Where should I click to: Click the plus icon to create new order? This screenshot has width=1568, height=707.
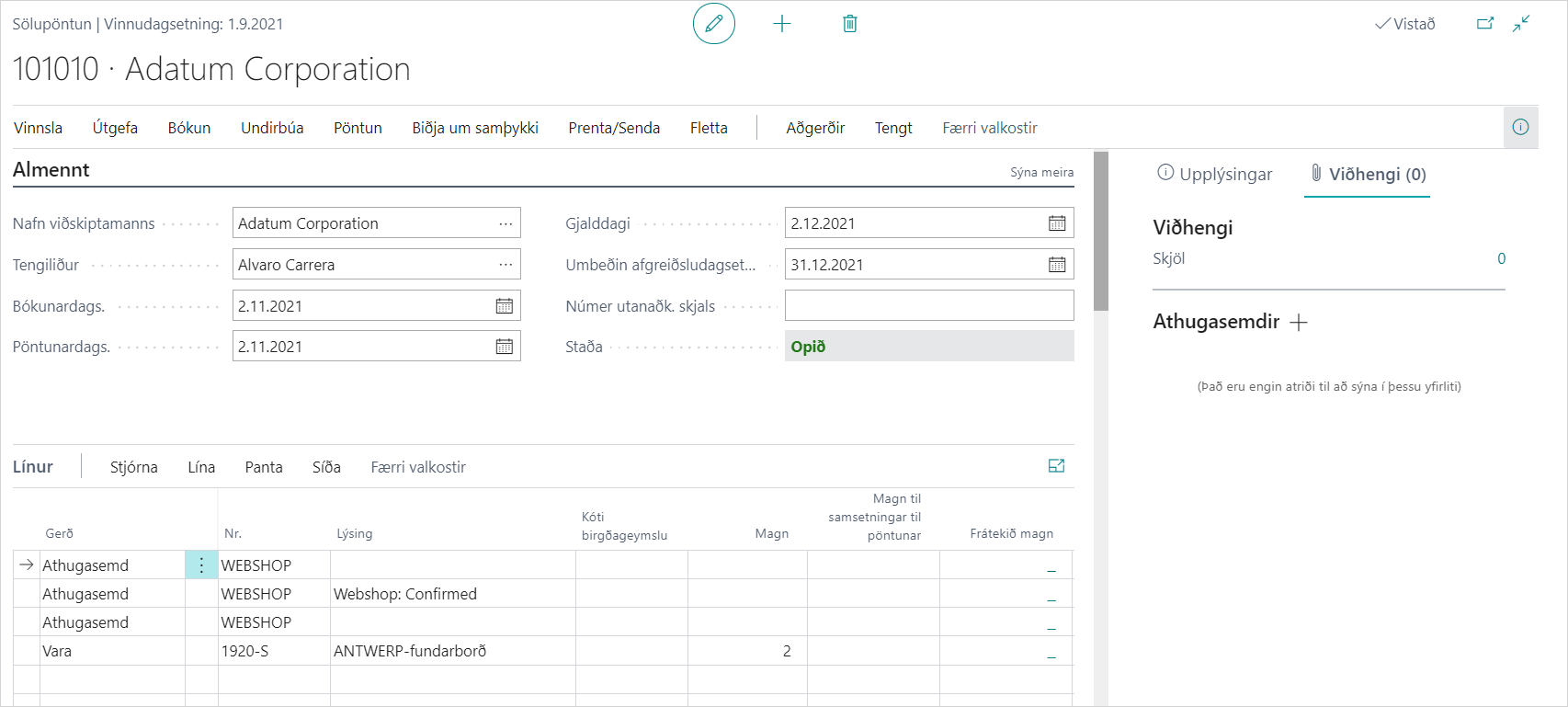pos(782,24)
